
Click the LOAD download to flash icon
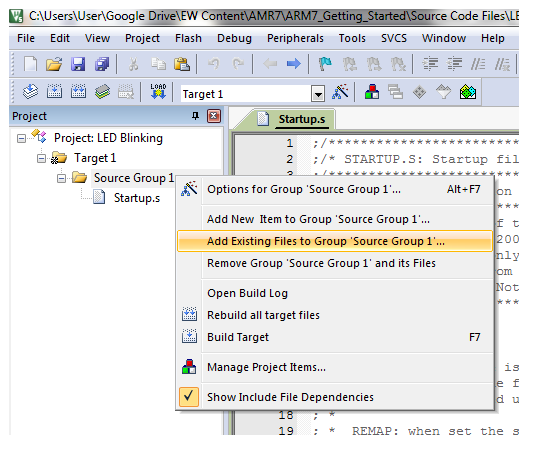158,91
